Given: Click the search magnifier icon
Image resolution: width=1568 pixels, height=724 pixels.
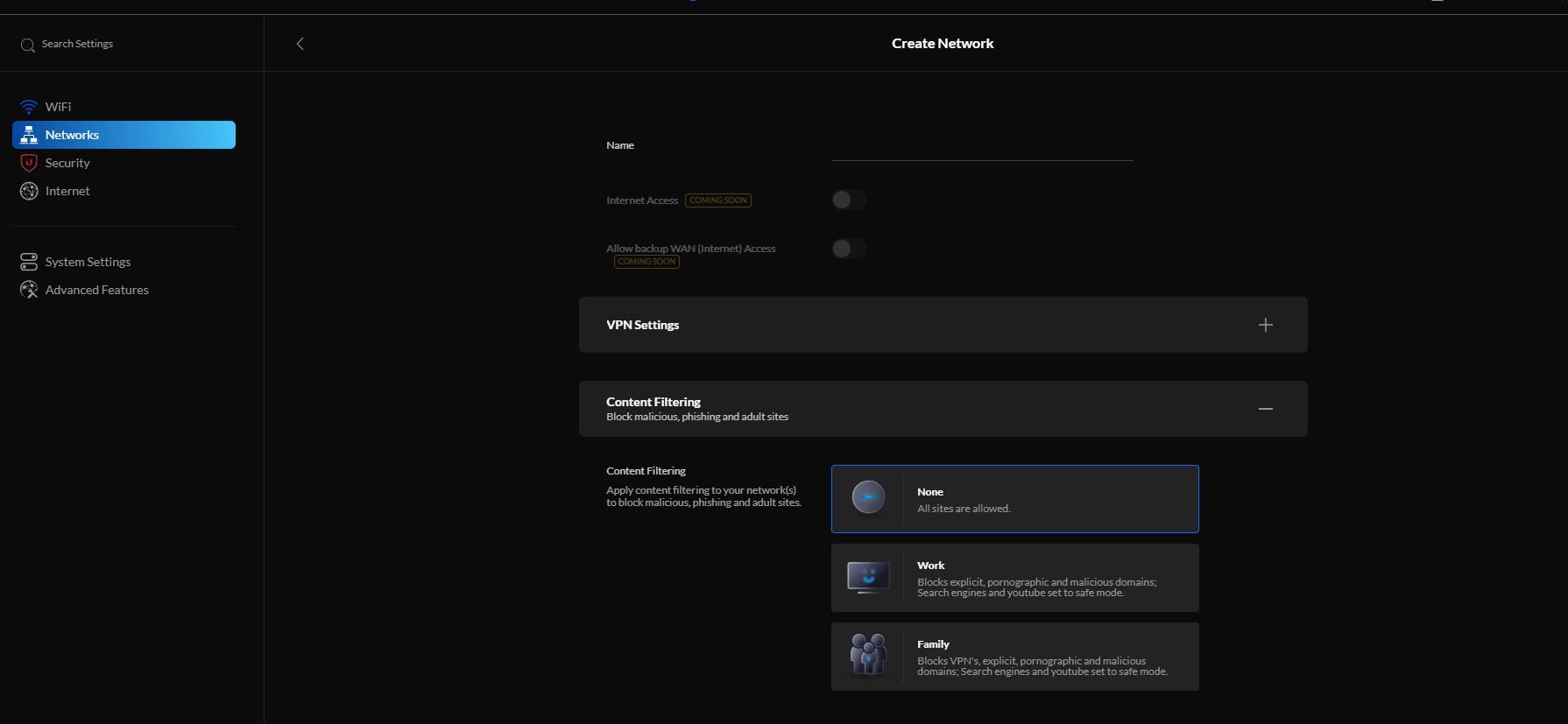Looking at the screenshot, I should 28,45.
